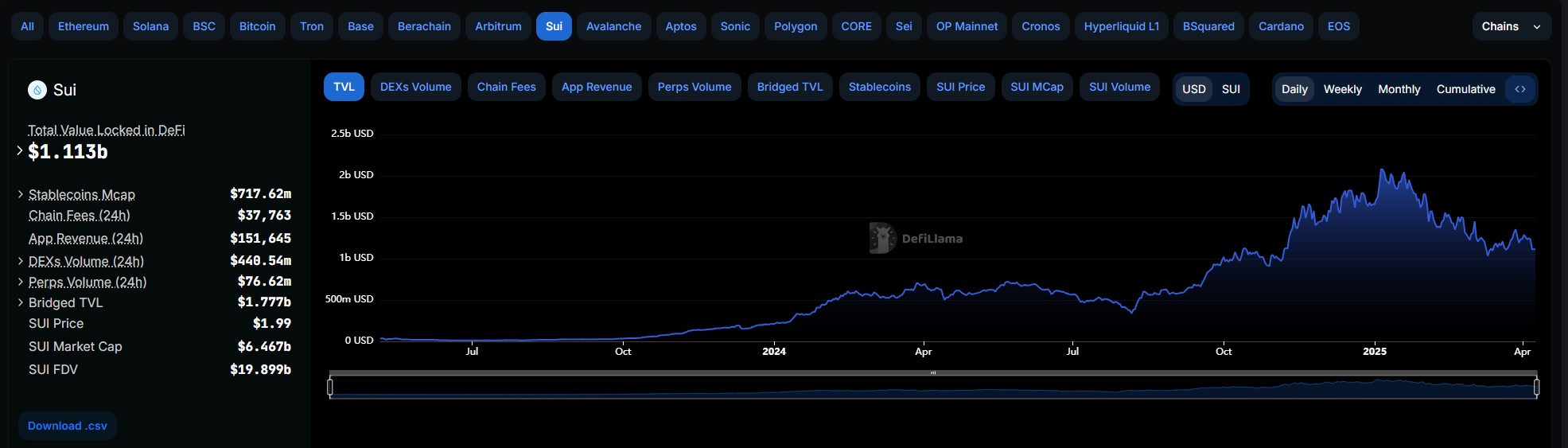Toggle the DEXs Volume chart metric
Viewport: 1568px width, 448px height.
pos(415,87)
